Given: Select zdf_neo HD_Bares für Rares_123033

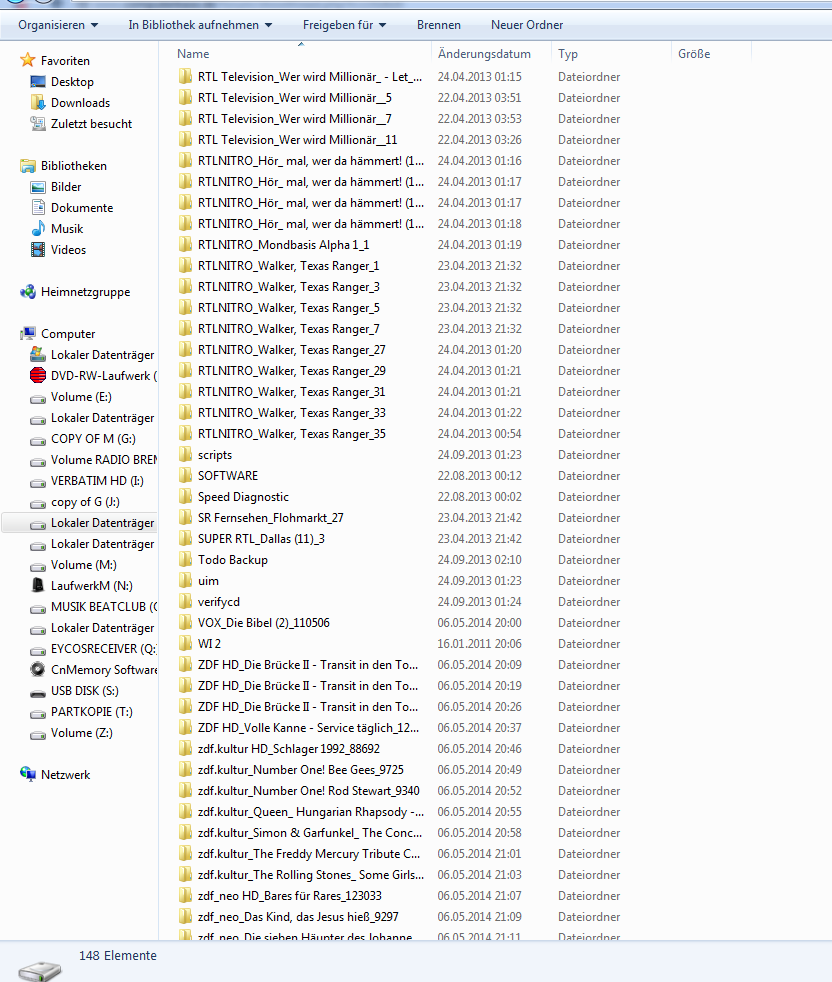Looking at the screenshot, I should (289, 896).
